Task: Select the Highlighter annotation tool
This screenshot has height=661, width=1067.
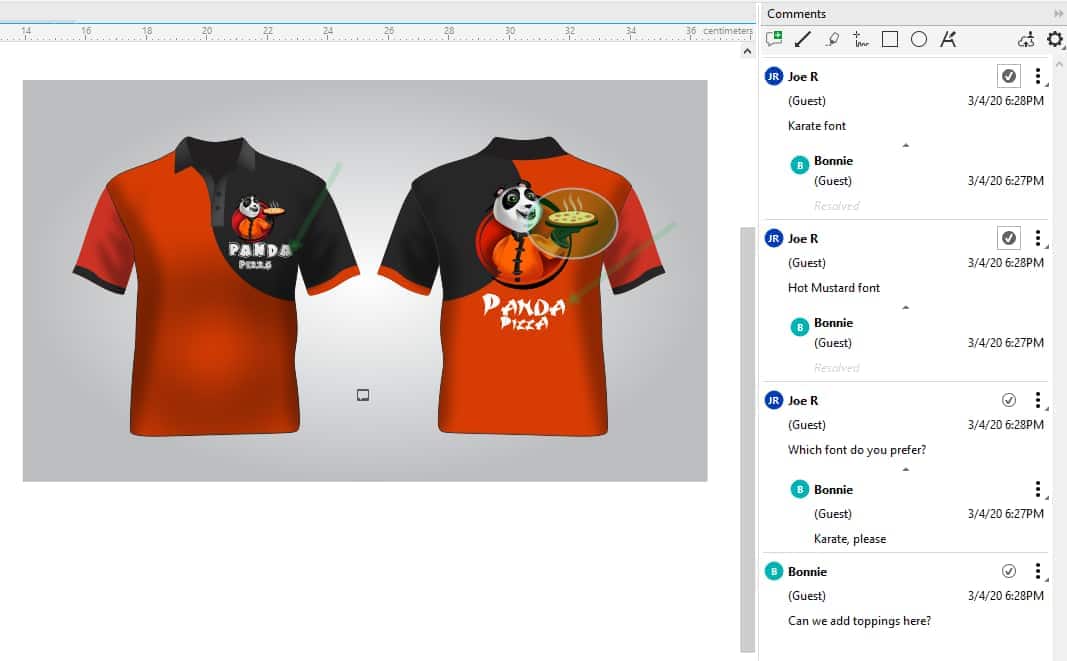Action: (x=831, y=39)
